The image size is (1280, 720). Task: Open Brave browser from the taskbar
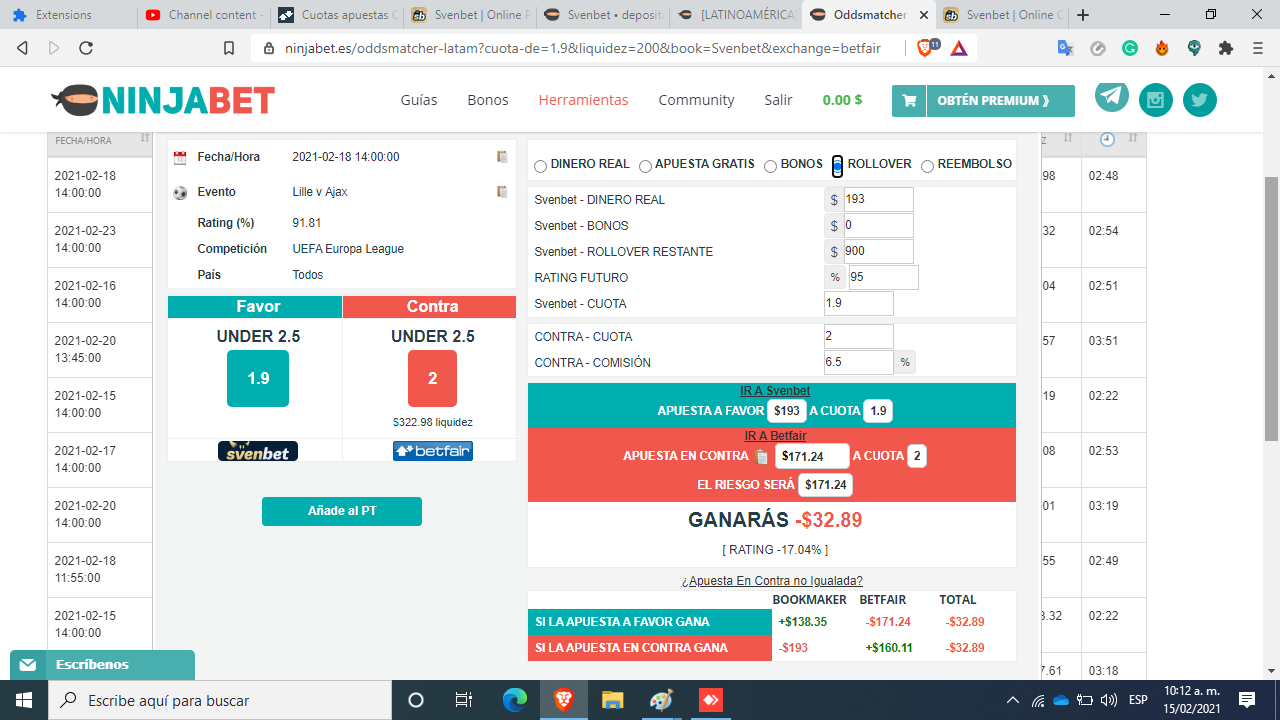563,700
